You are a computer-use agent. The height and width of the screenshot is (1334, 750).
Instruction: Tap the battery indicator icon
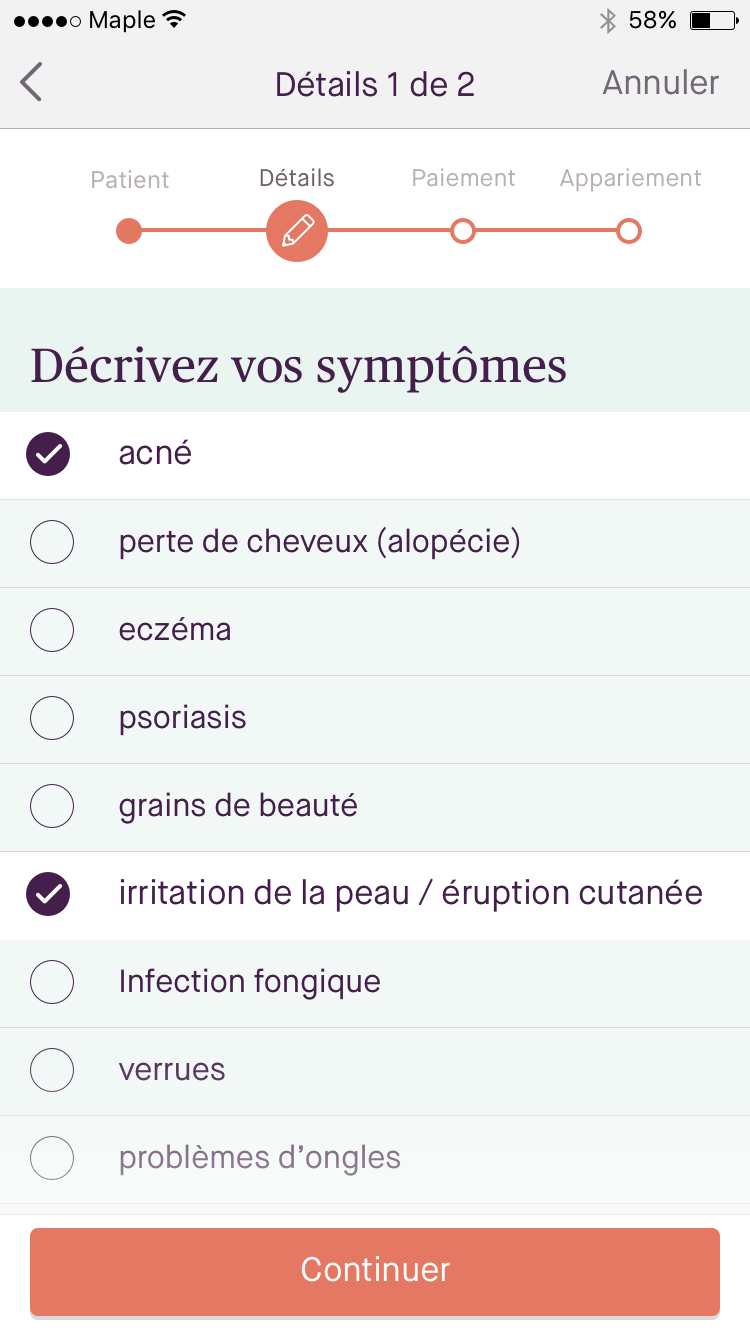713,20
